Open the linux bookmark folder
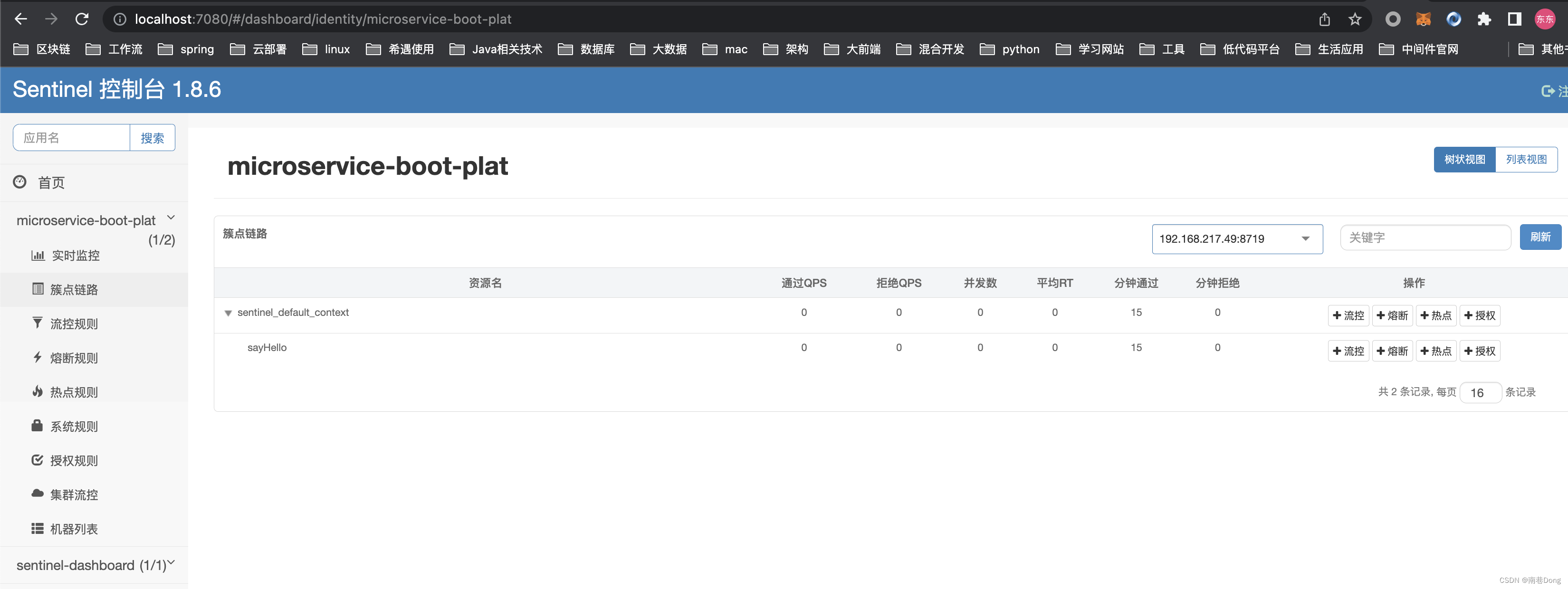This screenshot has height=589, width=1568. (325, 49)
